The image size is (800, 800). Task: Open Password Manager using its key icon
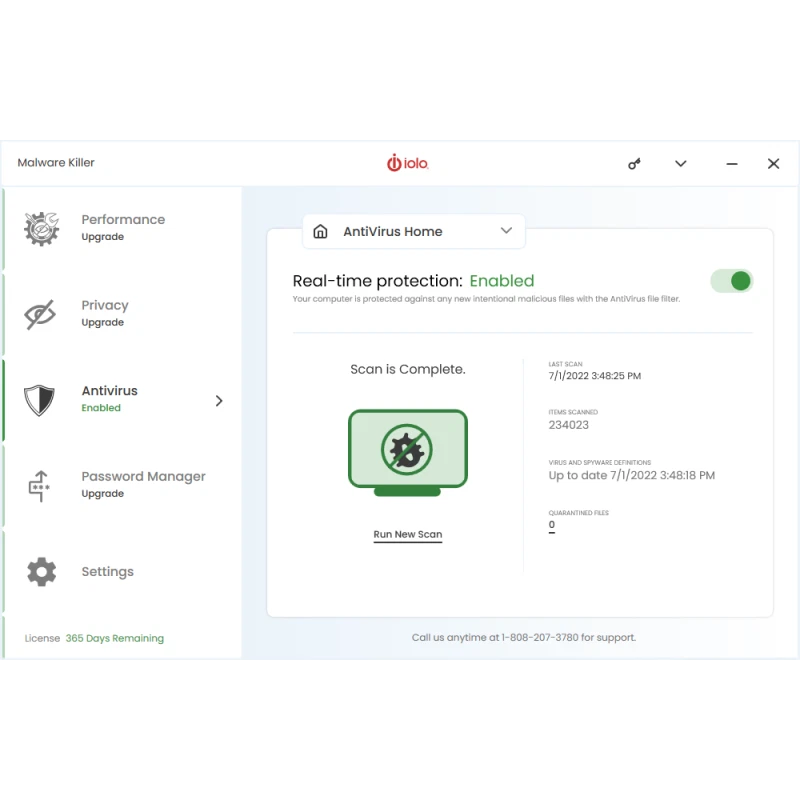click(x=40, y=484)
